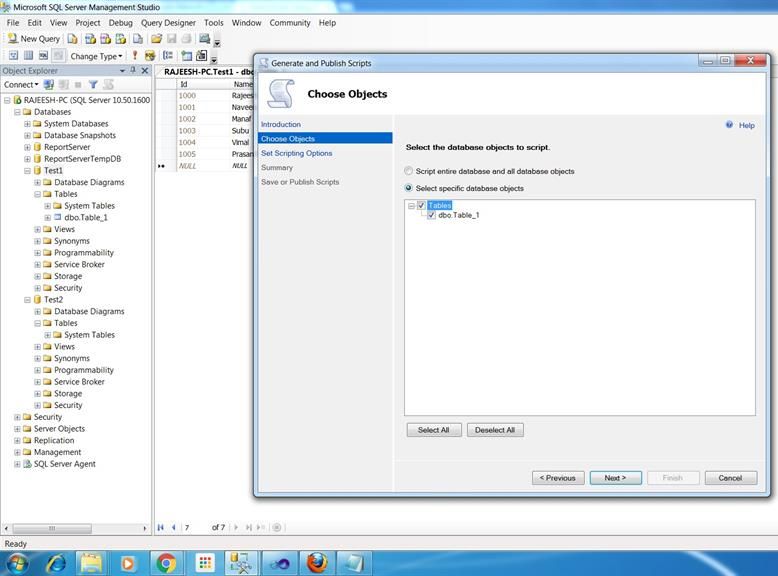
Task: Open Firefox from taskbar
Action: click(x=317, y=564)
